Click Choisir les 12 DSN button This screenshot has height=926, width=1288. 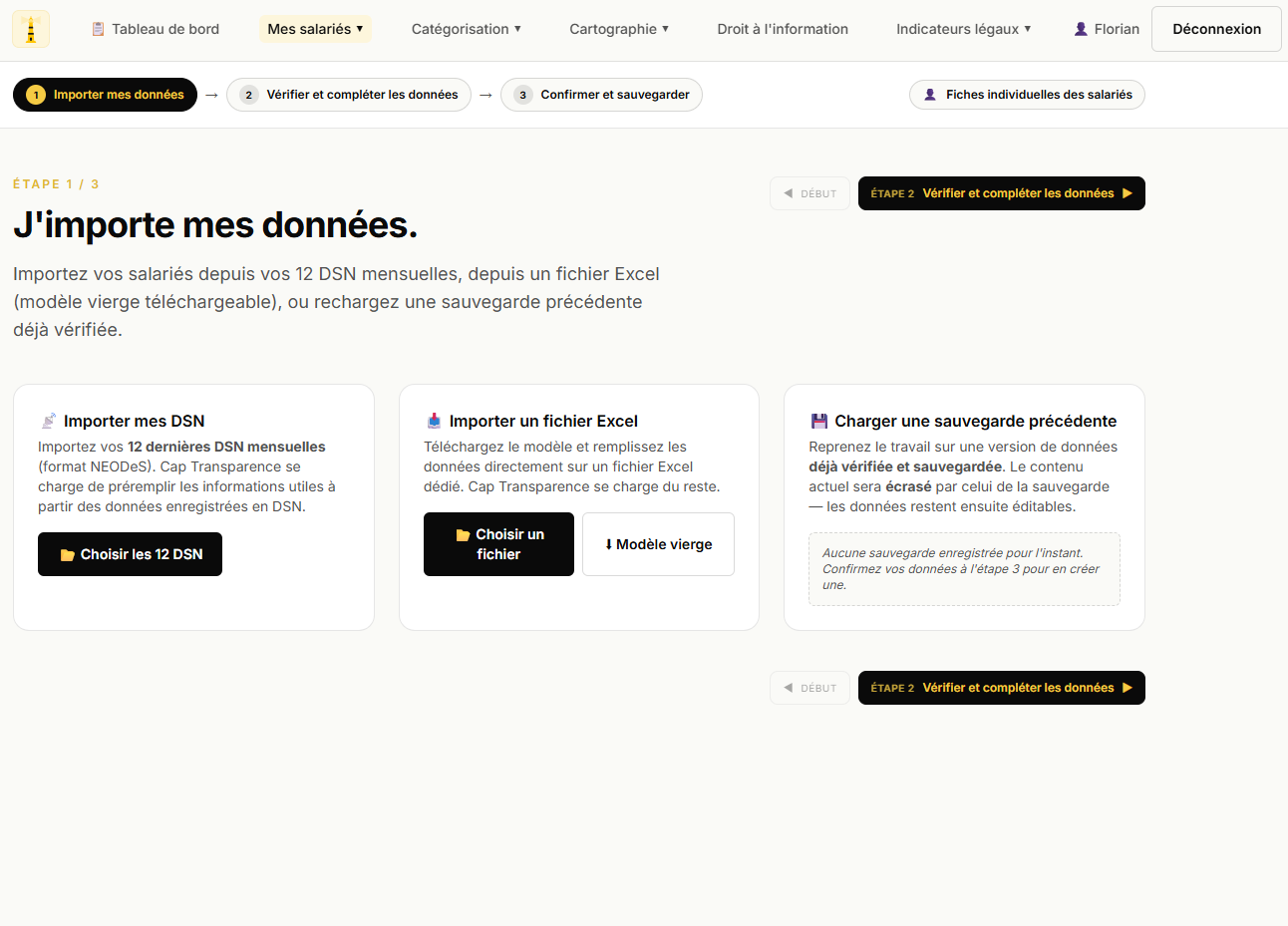pos(130,554)
